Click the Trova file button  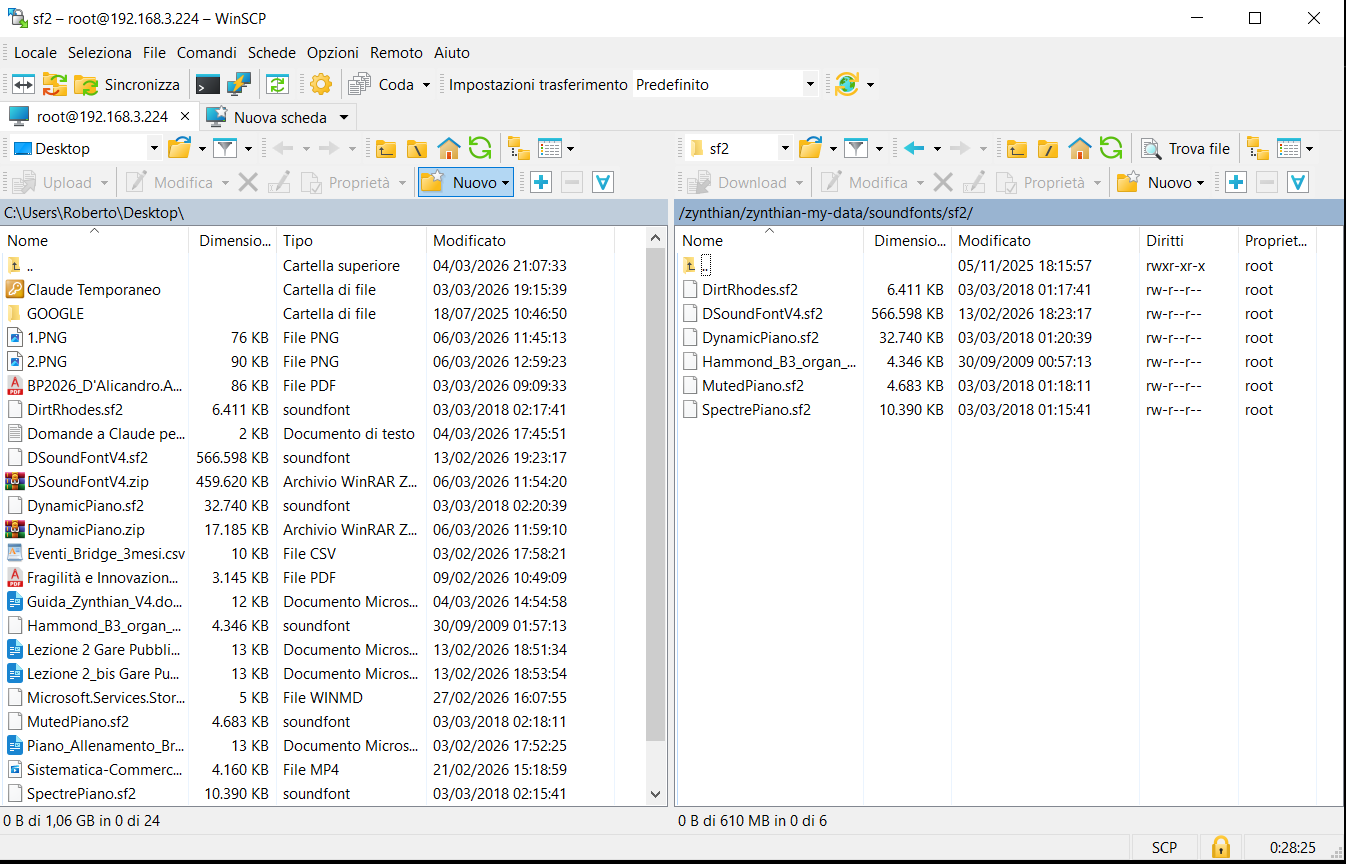(x=1186, y=149)
